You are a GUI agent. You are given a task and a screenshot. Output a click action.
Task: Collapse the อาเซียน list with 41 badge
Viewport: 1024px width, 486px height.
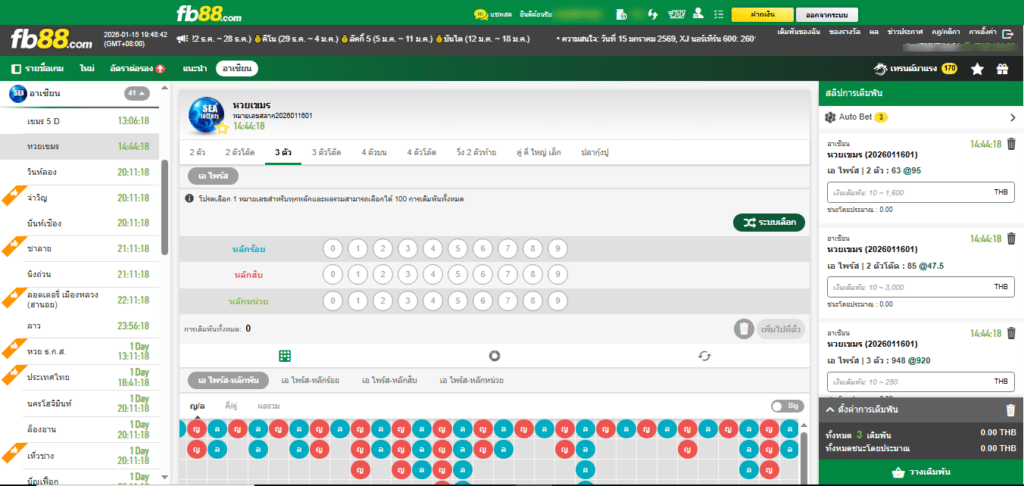(x=137, y=93)
